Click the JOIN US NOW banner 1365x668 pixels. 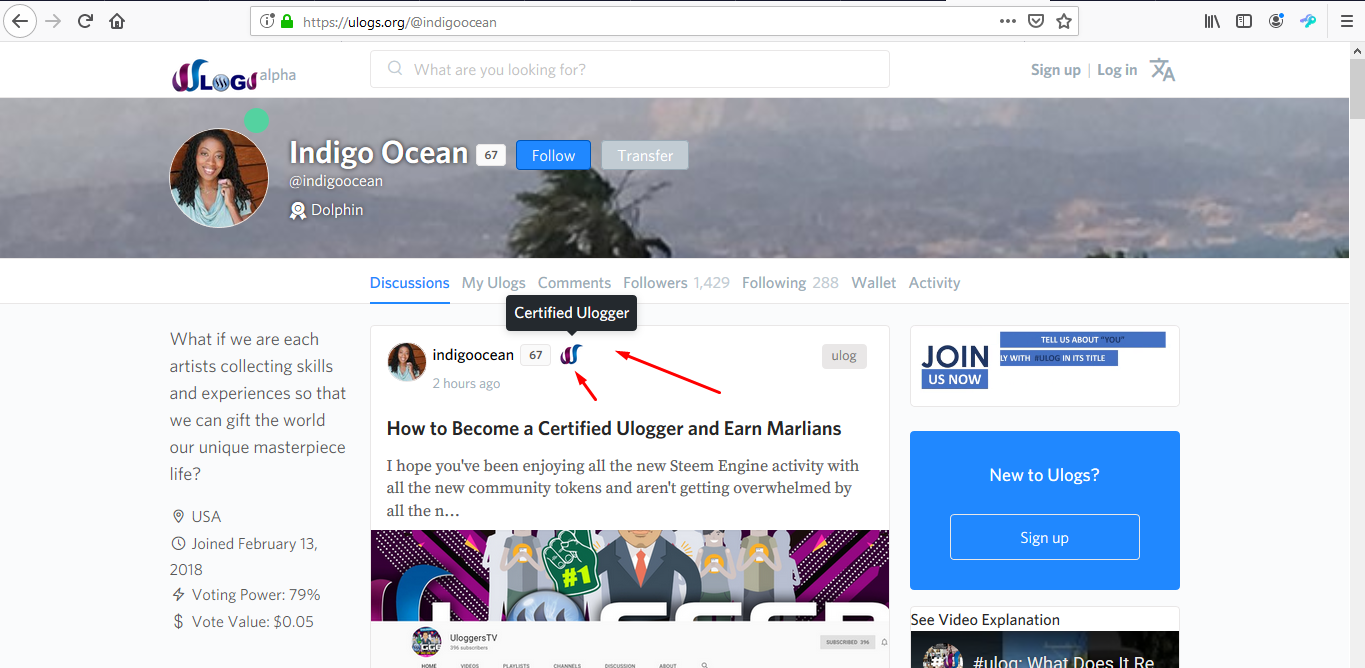pos(1044,364)
